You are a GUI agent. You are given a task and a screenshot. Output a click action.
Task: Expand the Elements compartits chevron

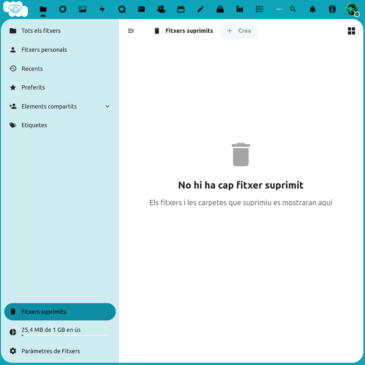(107, 106)
